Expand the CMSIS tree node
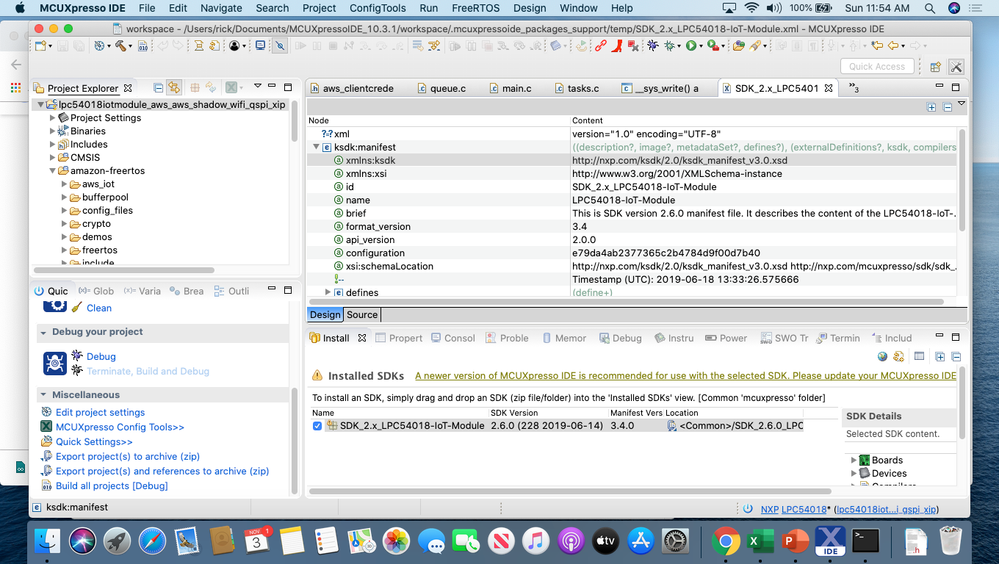The height and width of the screenshot is (564, 999). tap(52, 157)
